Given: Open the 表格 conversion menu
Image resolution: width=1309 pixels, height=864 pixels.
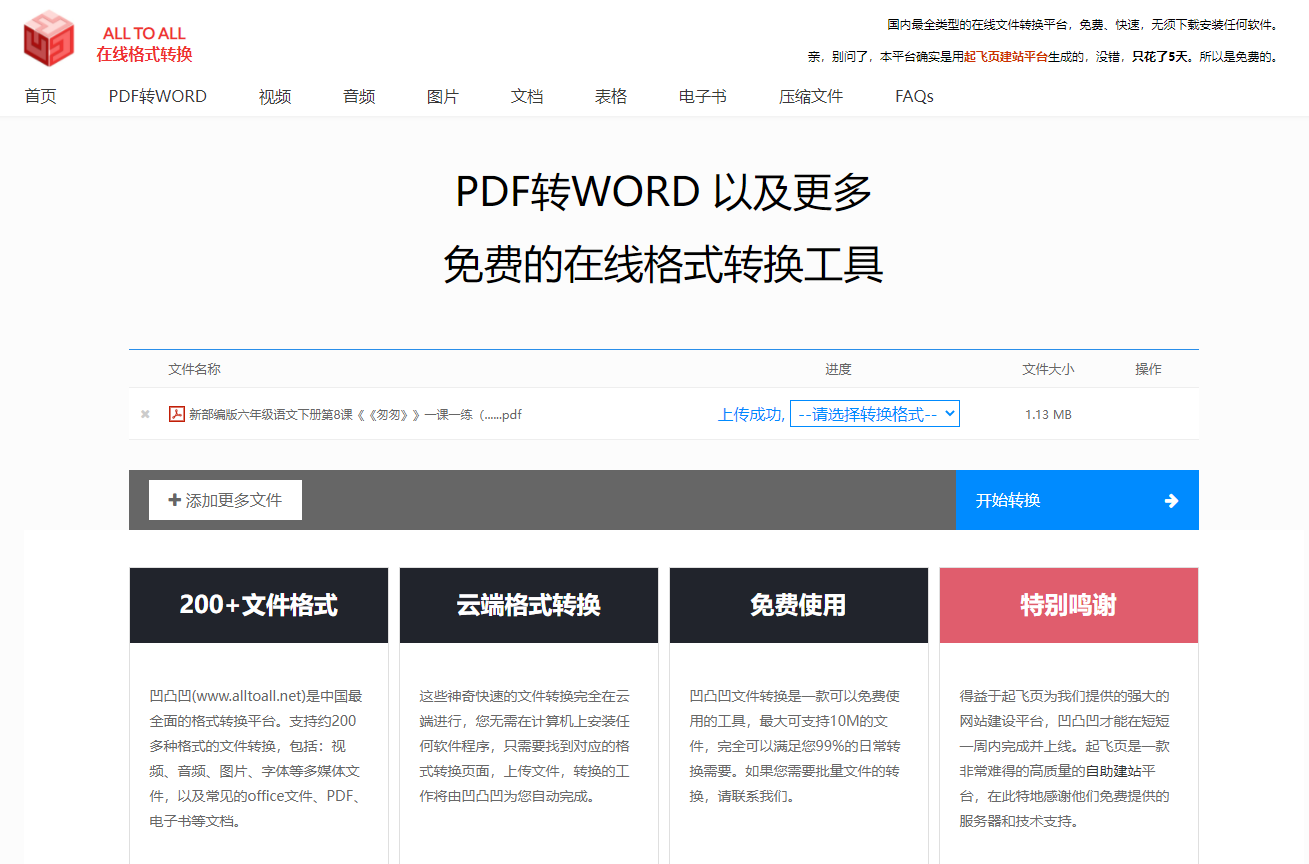Looking at the screenshot, I should coord(610,96).
